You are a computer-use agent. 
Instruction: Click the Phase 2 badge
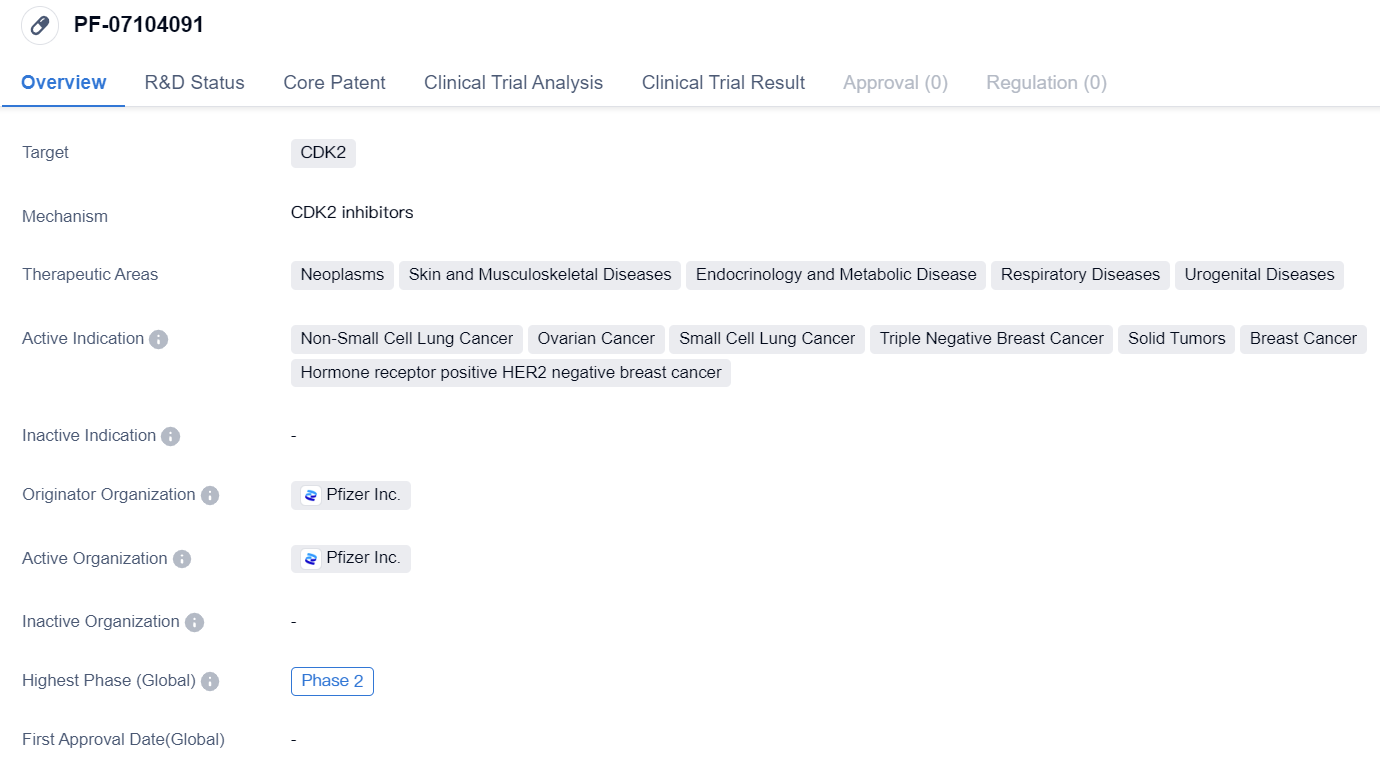pos(332,681)
